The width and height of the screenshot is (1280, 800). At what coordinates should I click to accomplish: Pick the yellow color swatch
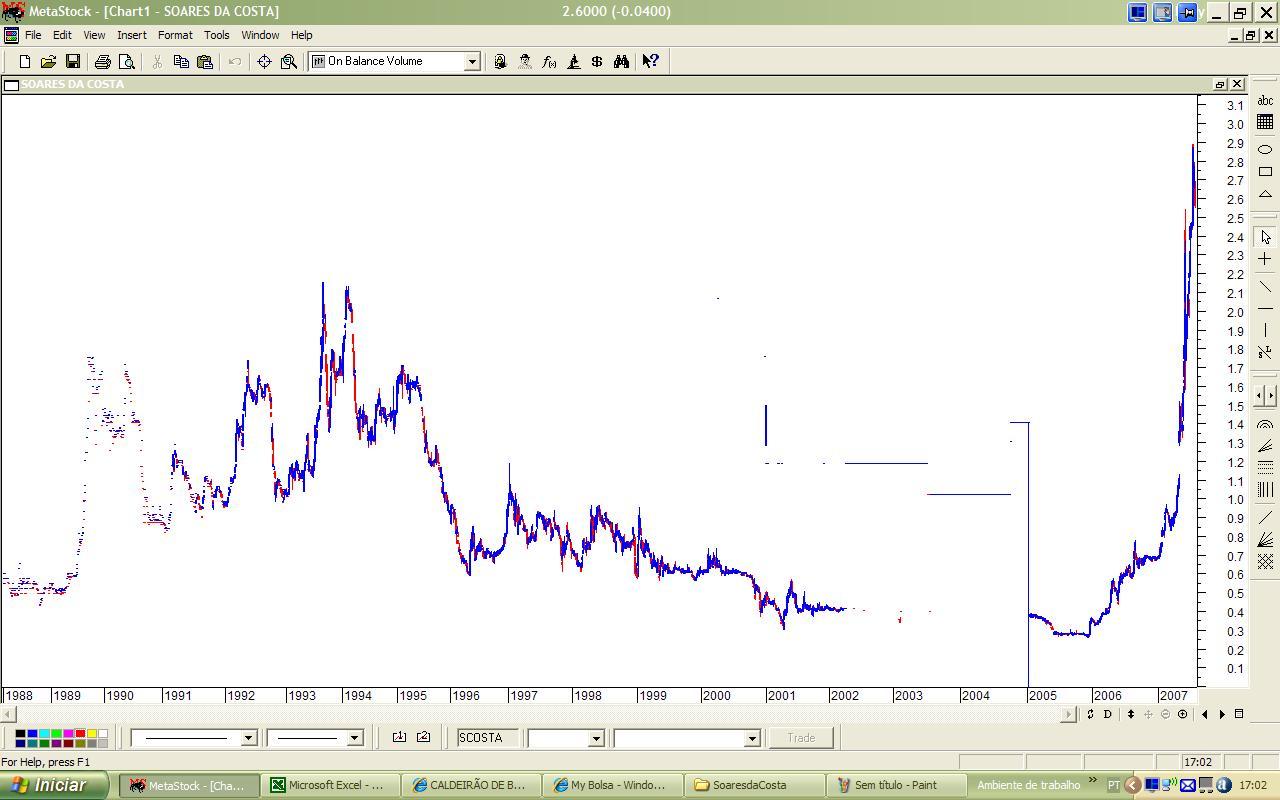click(90, 734)
